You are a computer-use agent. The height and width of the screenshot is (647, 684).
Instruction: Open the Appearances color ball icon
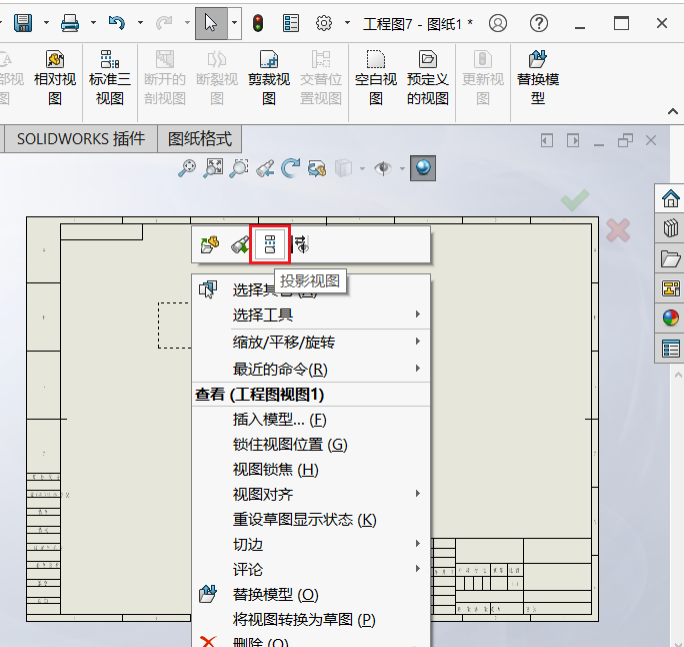tap(670, 318)
